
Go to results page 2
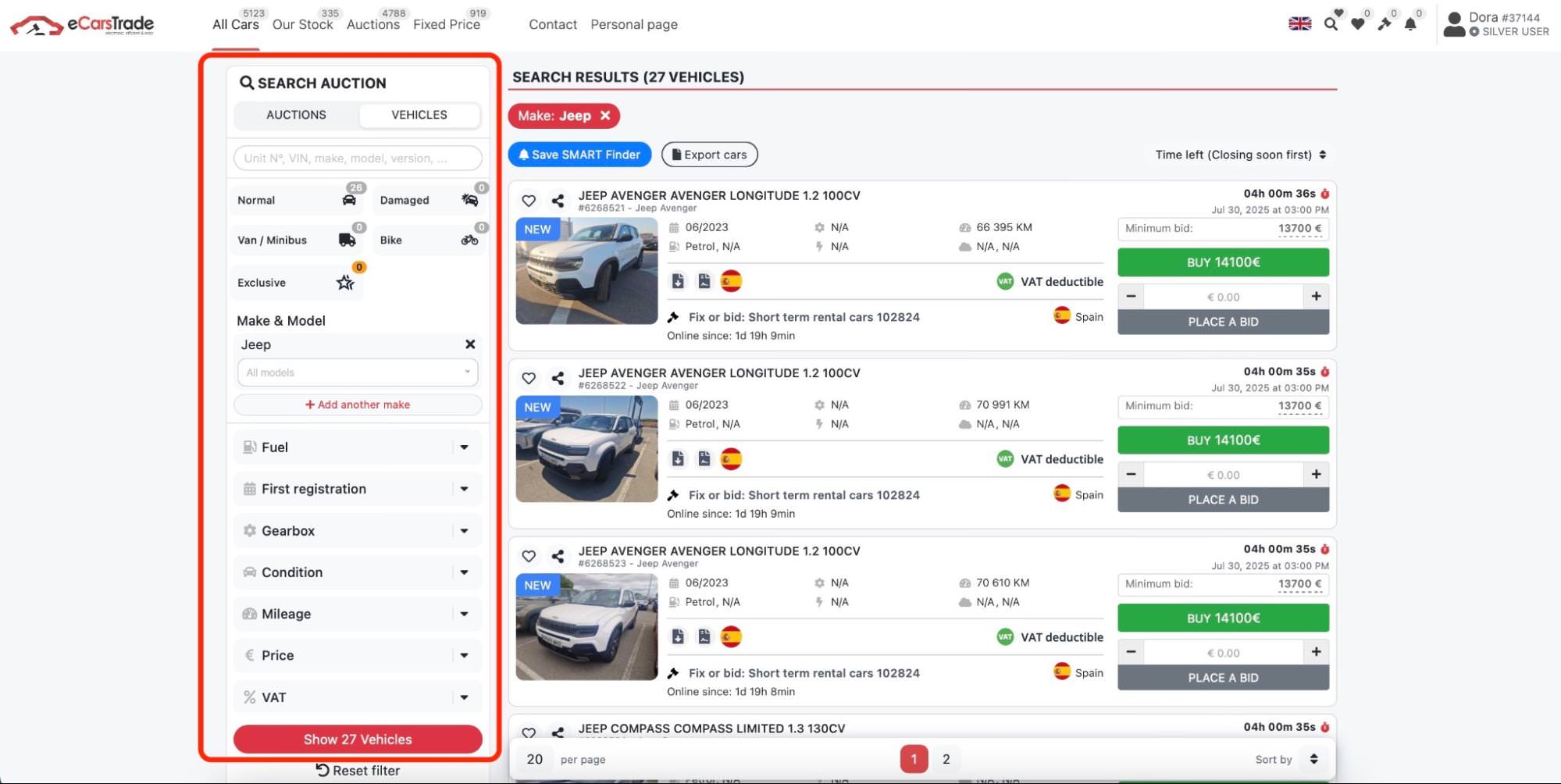click(946, 759)
